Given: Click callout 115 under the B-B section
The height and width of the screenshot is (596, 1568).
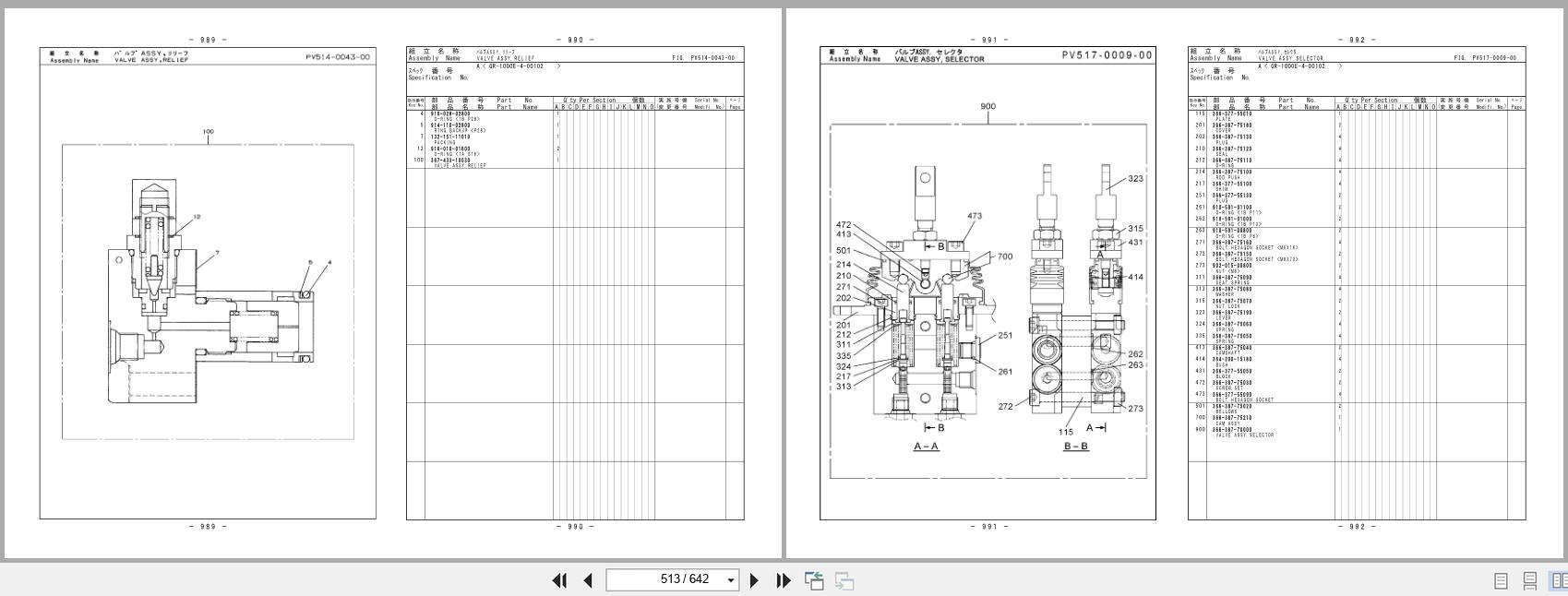Looking at the screenshot, I should [x=1066, y=432].
